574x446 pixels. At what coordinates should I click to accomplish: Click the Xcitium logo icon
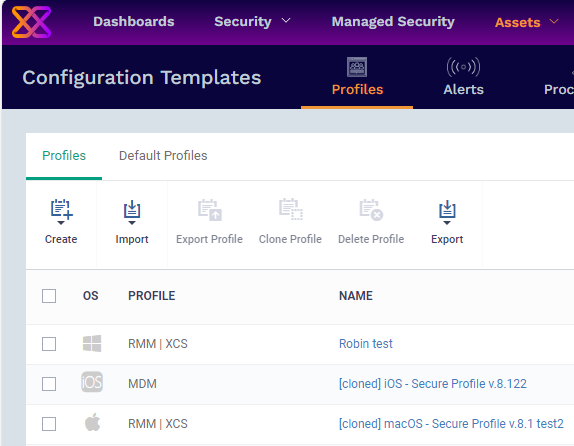[31, 22]
